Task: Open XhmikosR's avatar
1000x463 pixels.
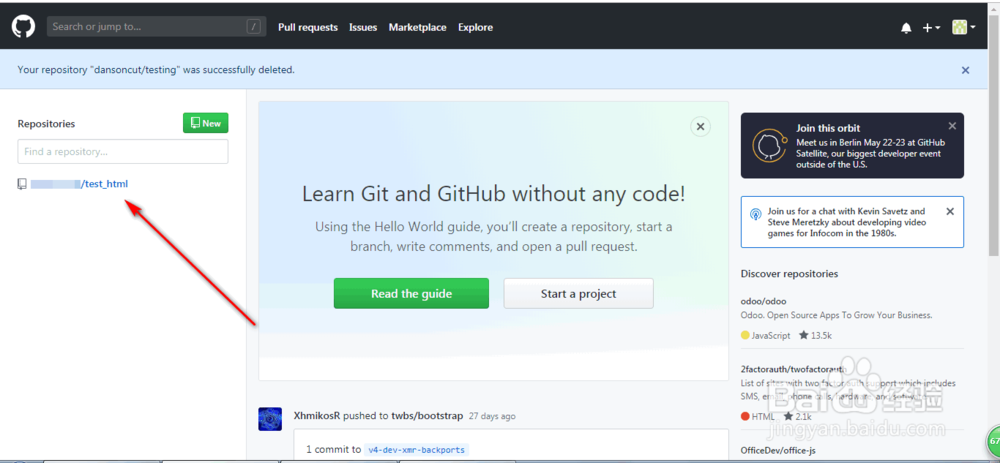Action: (x=270, y=419)
